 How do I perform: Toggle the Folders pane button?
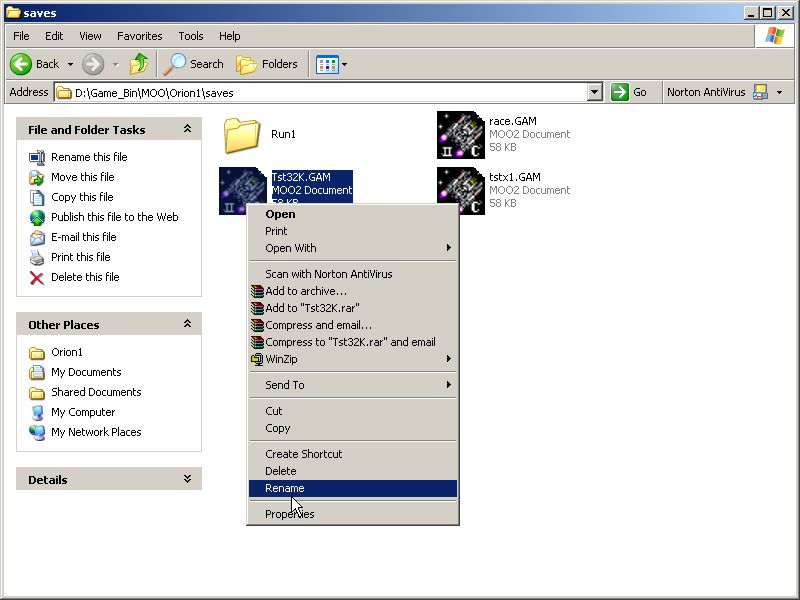click(x=267, y=64)
